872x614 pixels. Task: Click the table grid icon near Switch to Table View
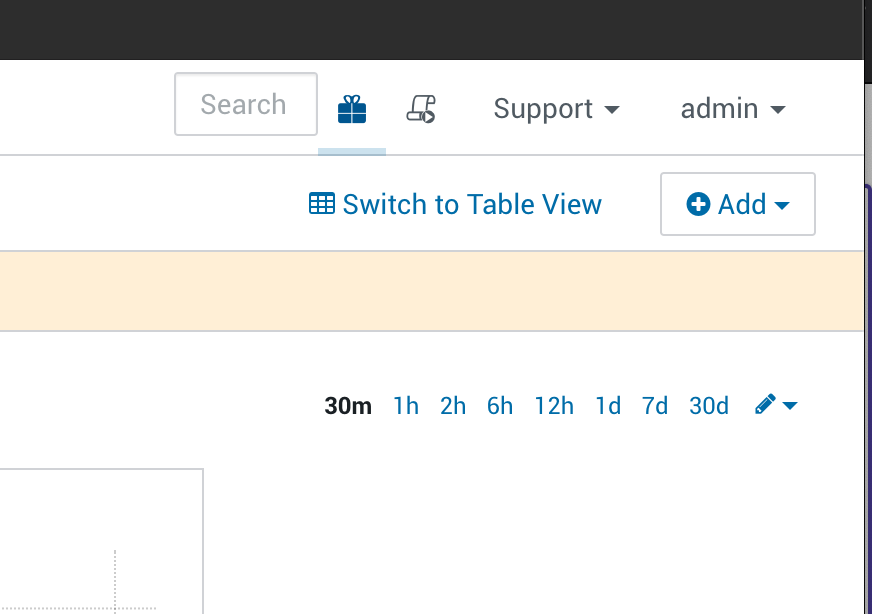[321, 203]
